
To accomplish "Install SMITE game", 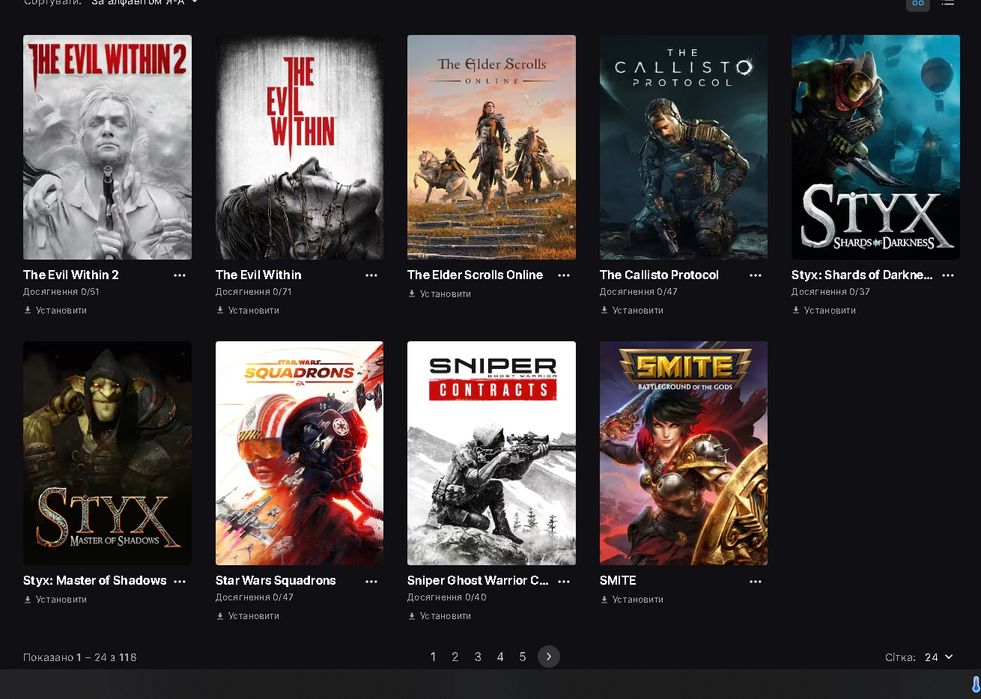I will 631,599.
